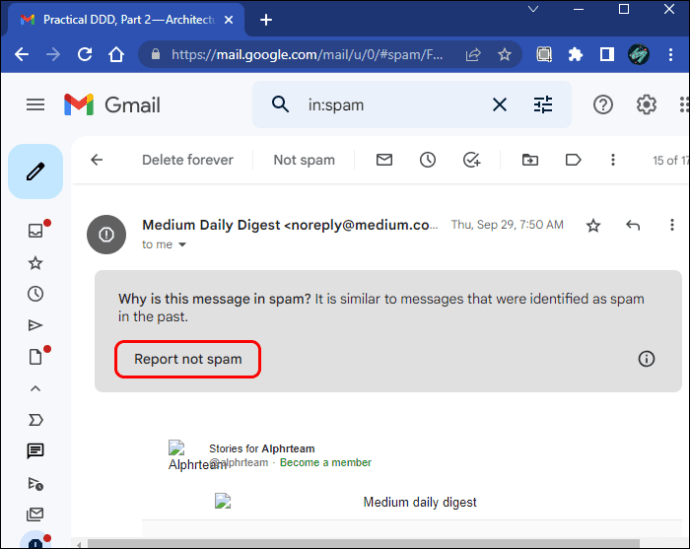
Task: Close the Practical DDD tab
Action: tap(228, 20)
